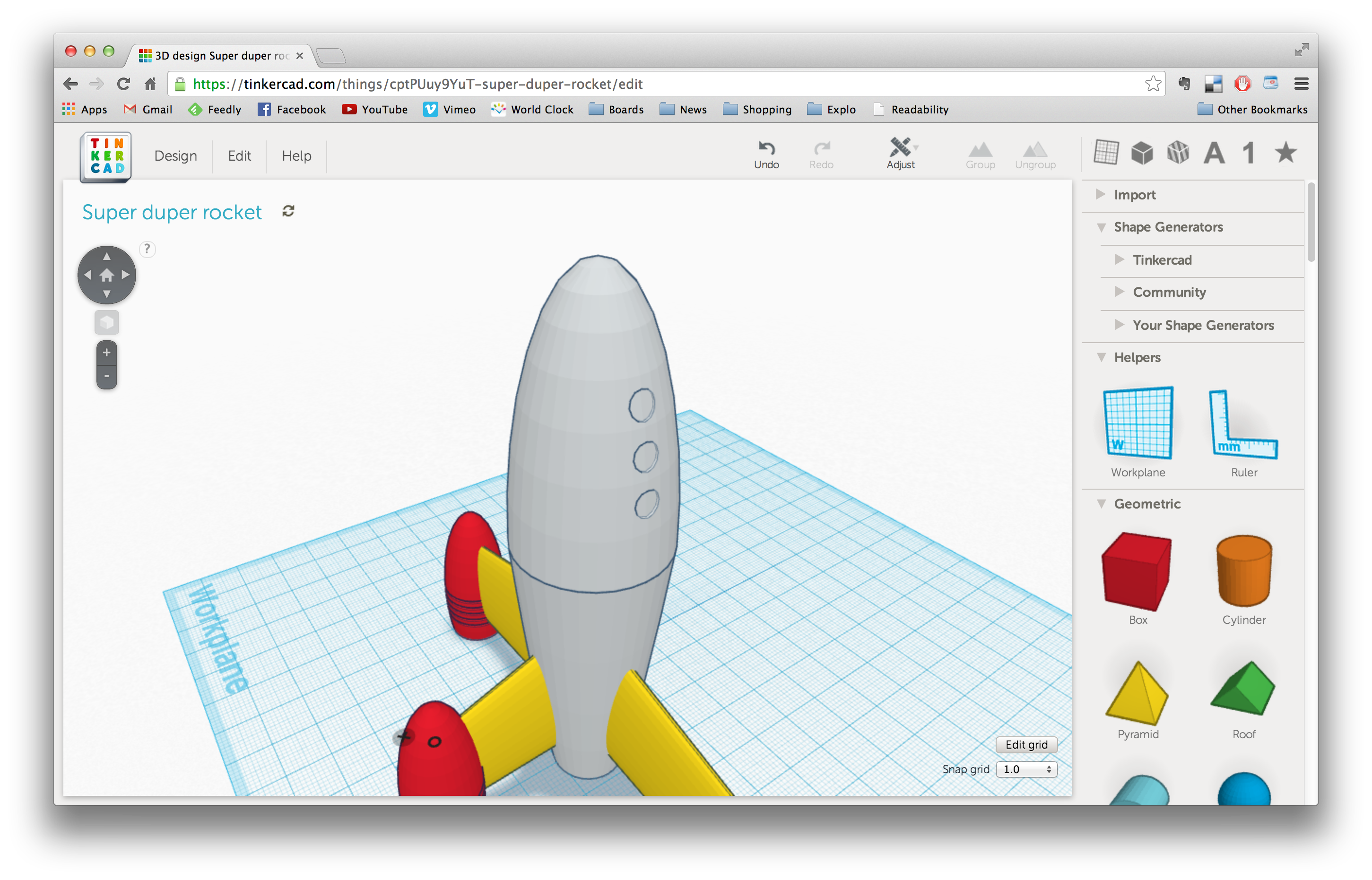This screenshot has width=1372, height=880.
Task: Open the Help menu
Action: click(296, 155)
